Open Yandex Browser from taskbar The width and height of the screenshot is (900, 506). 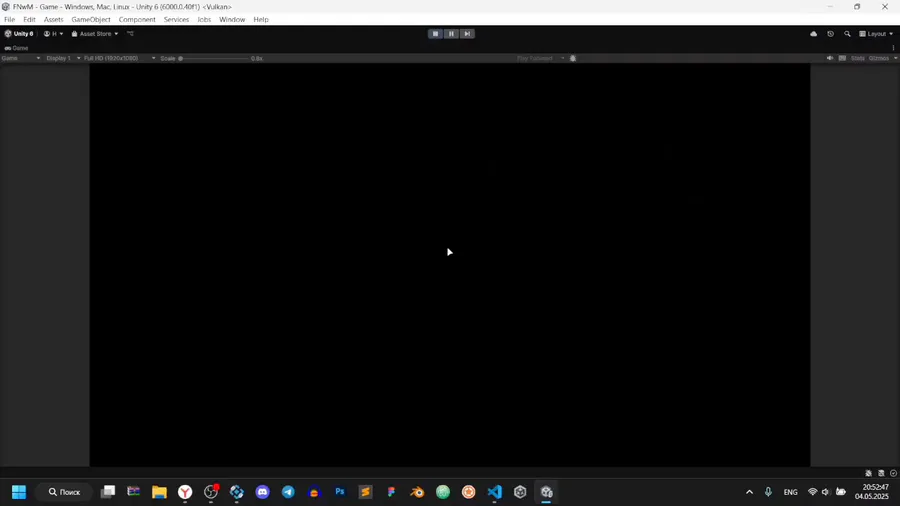click(185, 492)
